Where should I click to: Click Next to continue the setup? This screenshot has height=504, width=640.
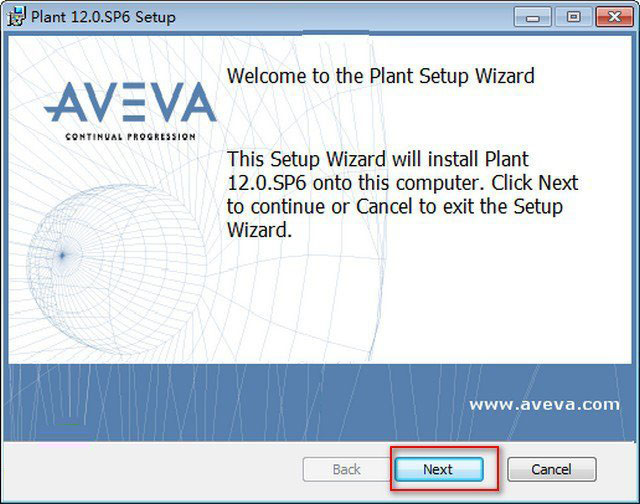(439, 469)
